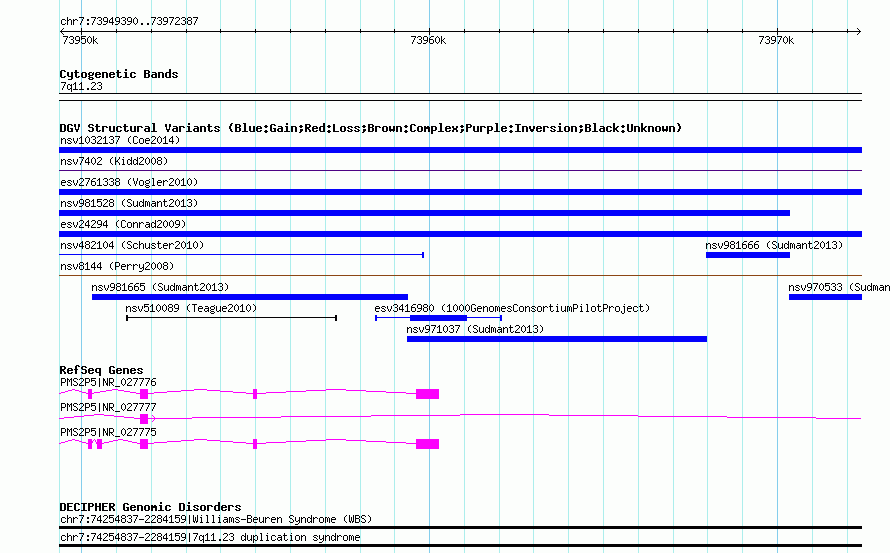Open the nsv970533 variant bar at right edge
Image resolution: width=890 pixels, height=553 pixels.
point(825,297)
